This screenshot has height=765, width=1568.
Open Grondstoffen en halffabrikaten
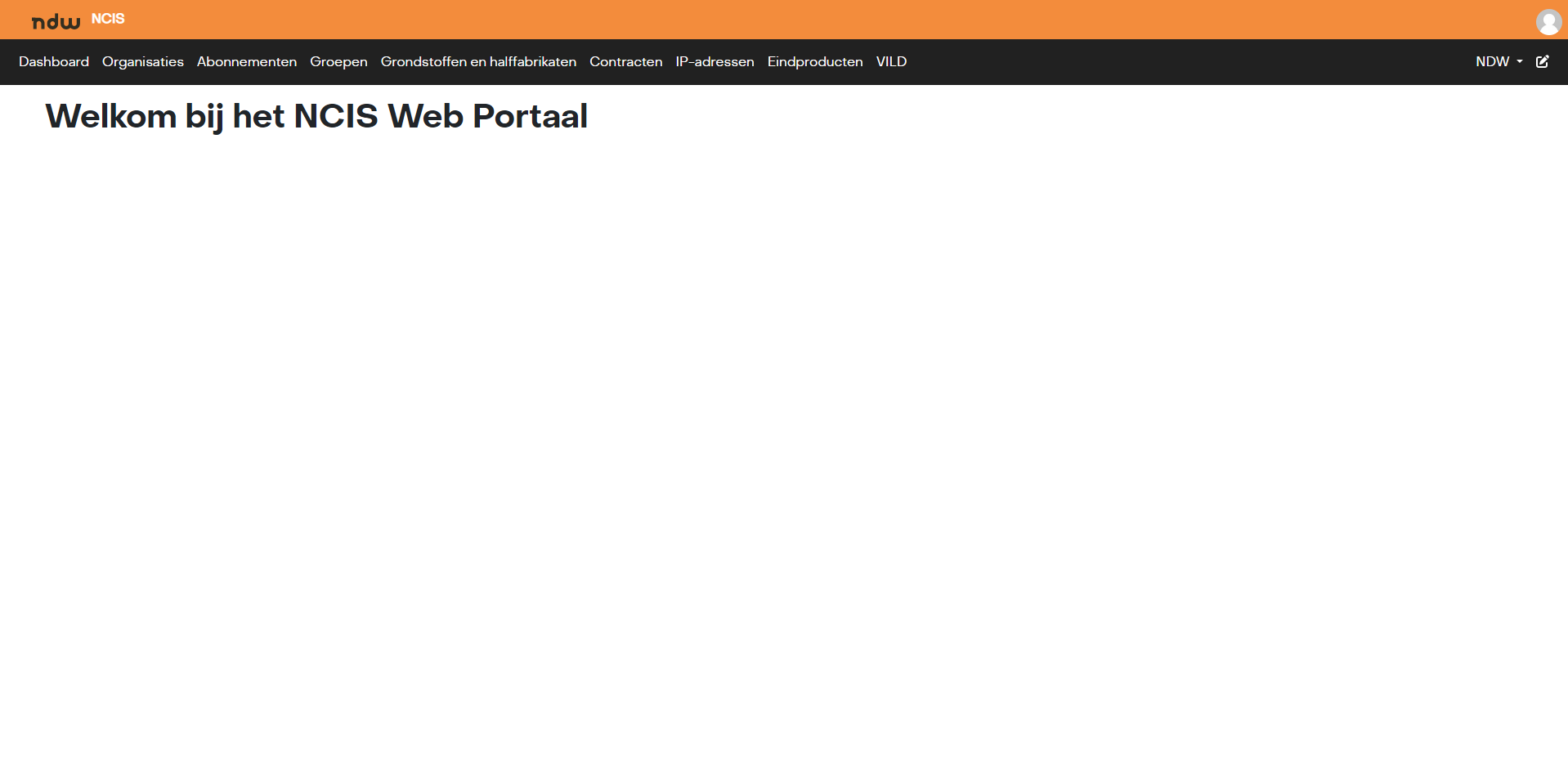point(478,61)
